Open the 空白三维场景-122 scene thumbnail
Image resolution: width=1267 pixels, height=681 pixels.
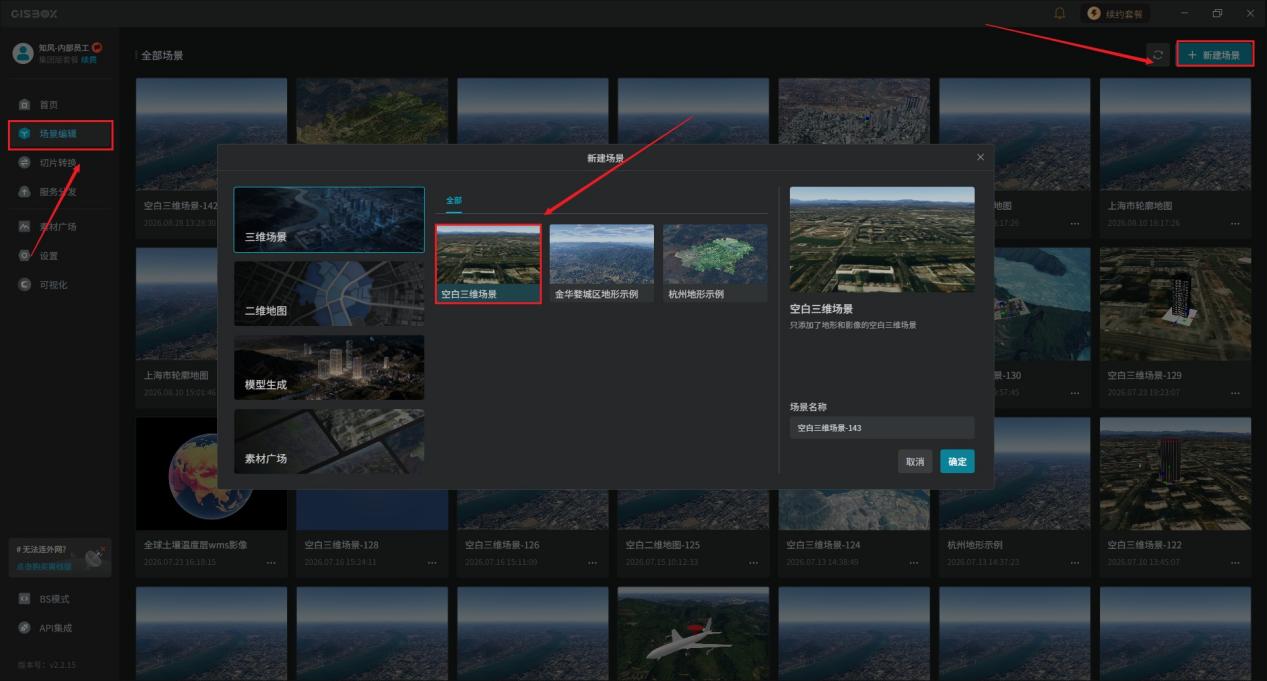tap(1175, 474)
